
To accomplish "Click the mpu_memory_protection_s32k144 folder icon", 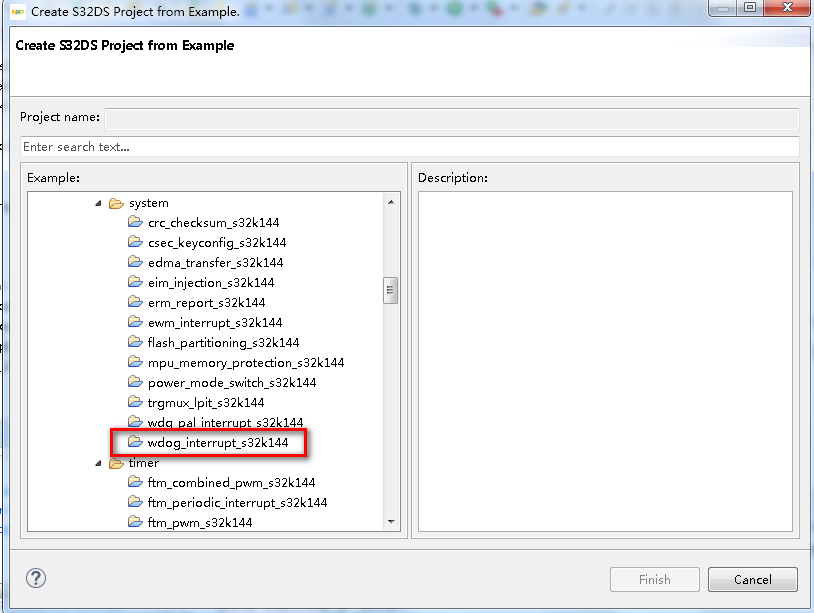I will pyautogui.click(x=135, y=362).
